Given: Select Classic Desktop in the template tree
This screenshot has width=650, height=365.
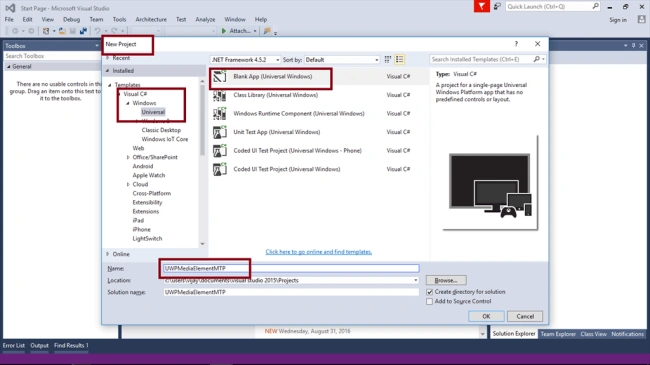Looking at the screenshot, I should tap(161, 130).
